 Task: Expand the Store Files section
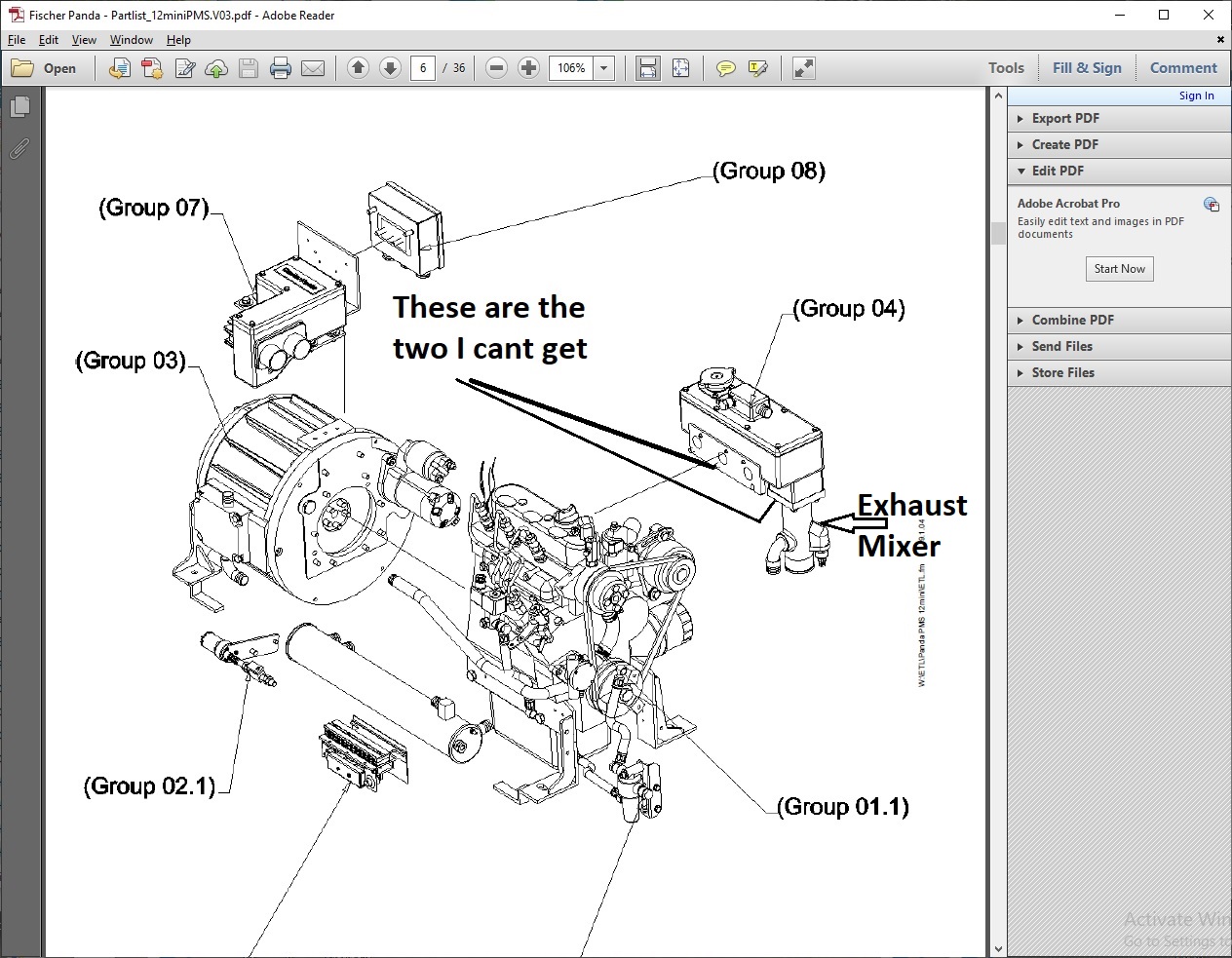click(1119, 372)
